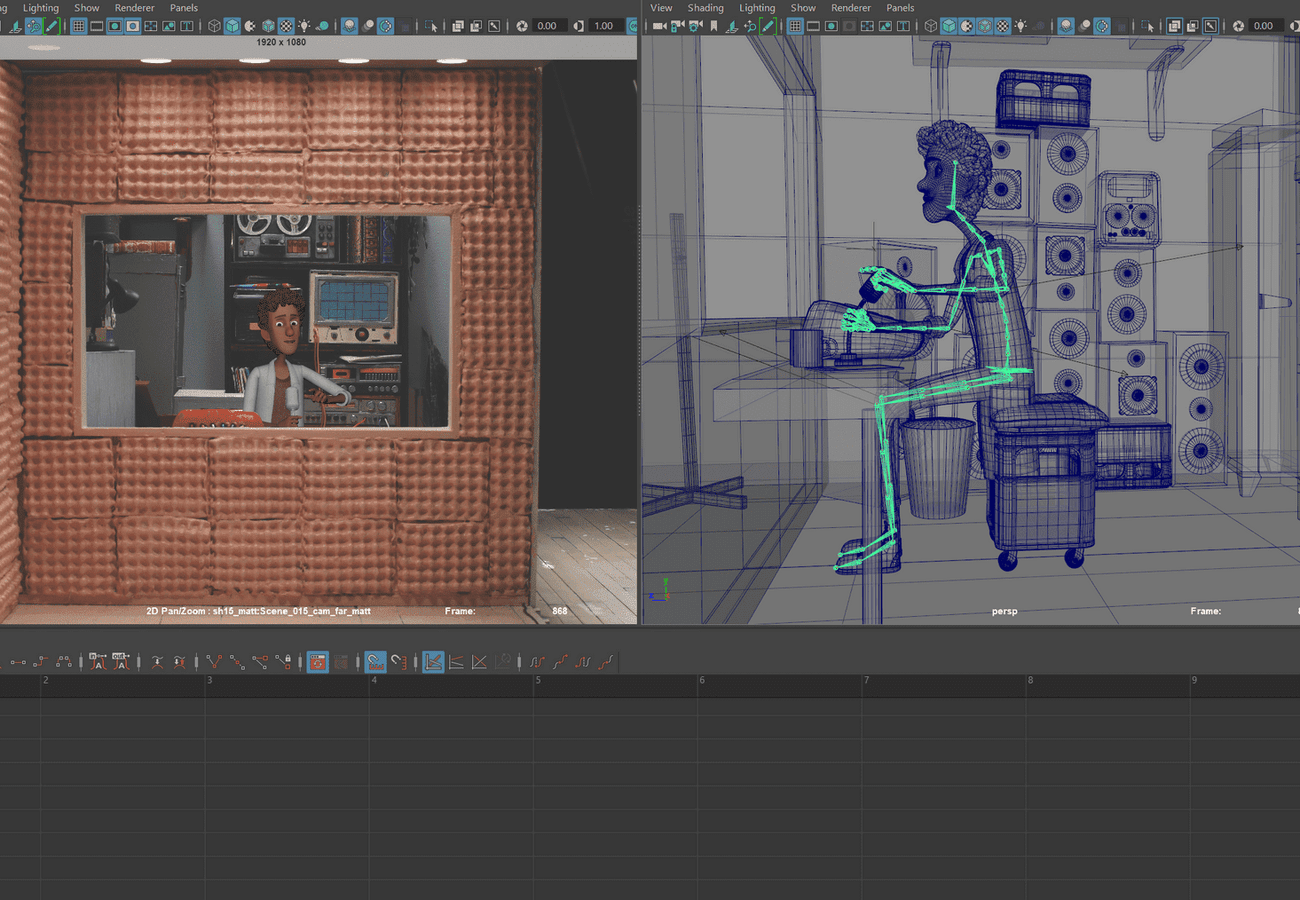Open the Show menu in left viewport
Viewport: 1300px width, 900px height.
[87, 8]
